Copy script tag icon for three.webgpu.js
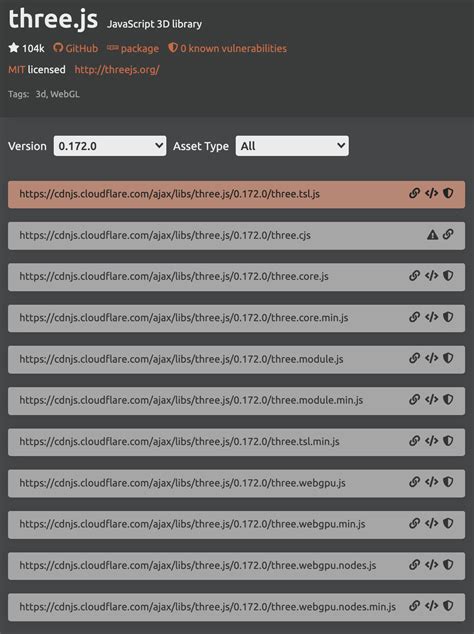The height and width of the screenshot is (634, 474). tap(431, 482)
